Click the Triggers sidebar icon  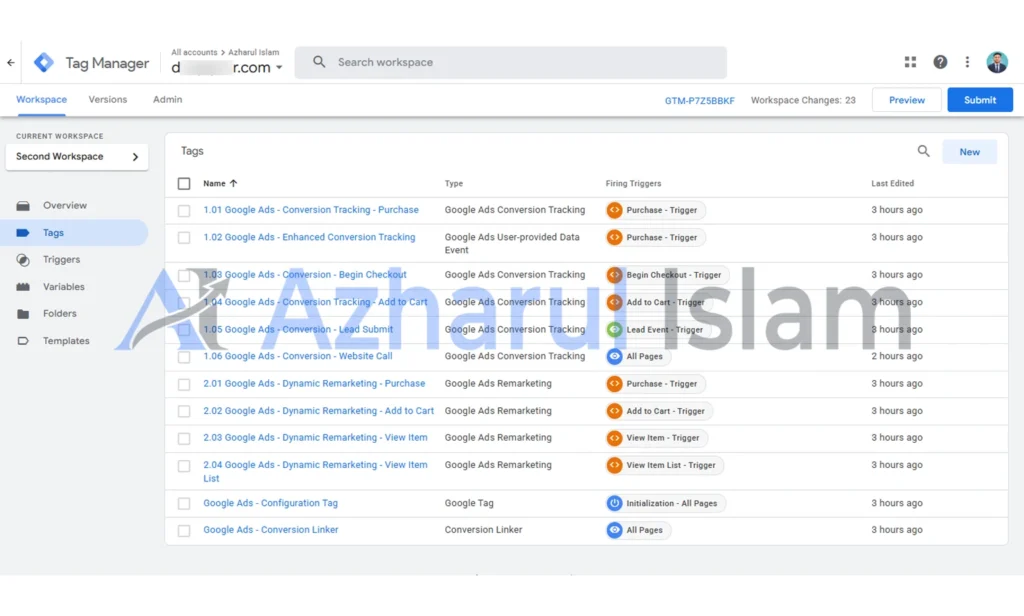pyautogui.click(x=23, y=260)
